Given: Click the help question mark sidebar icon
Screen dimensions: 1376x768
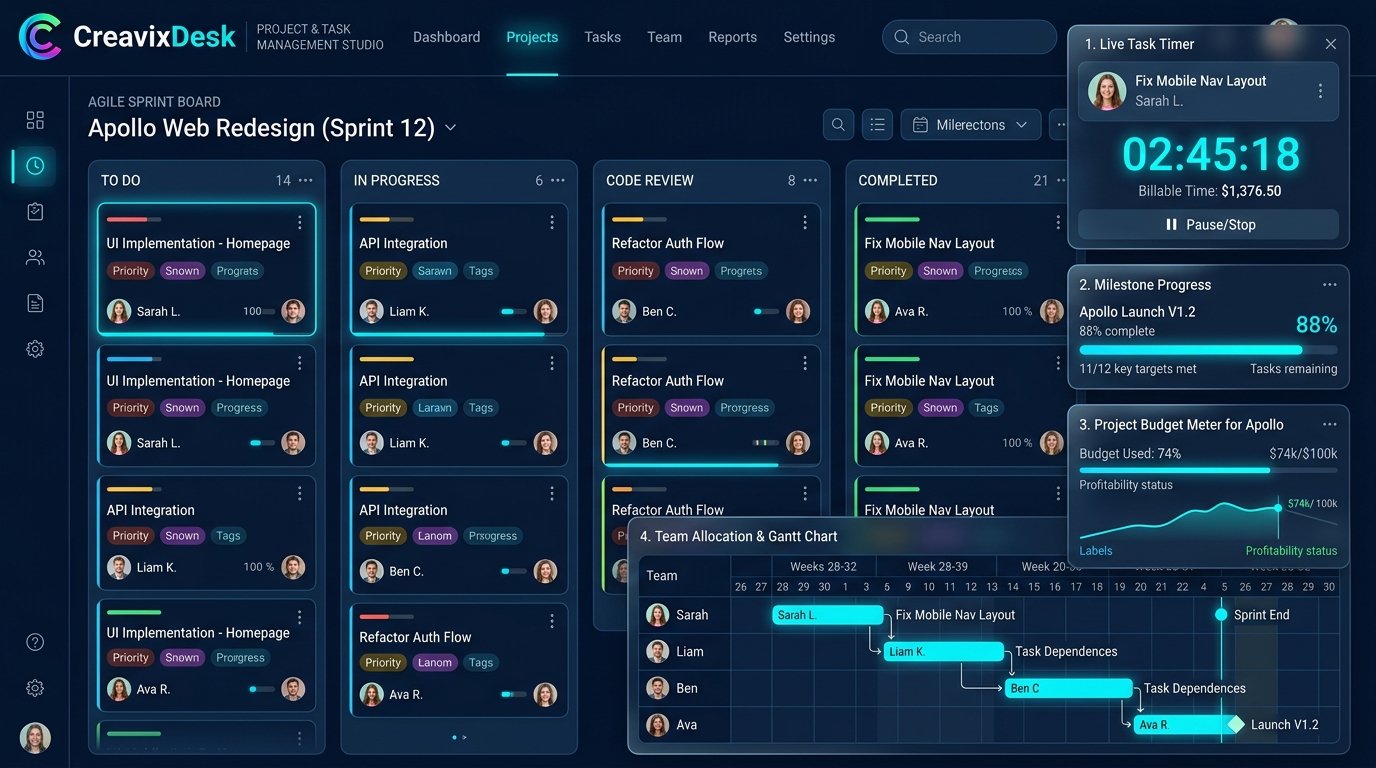Looking at the screenshot, I should click(35, 642).
